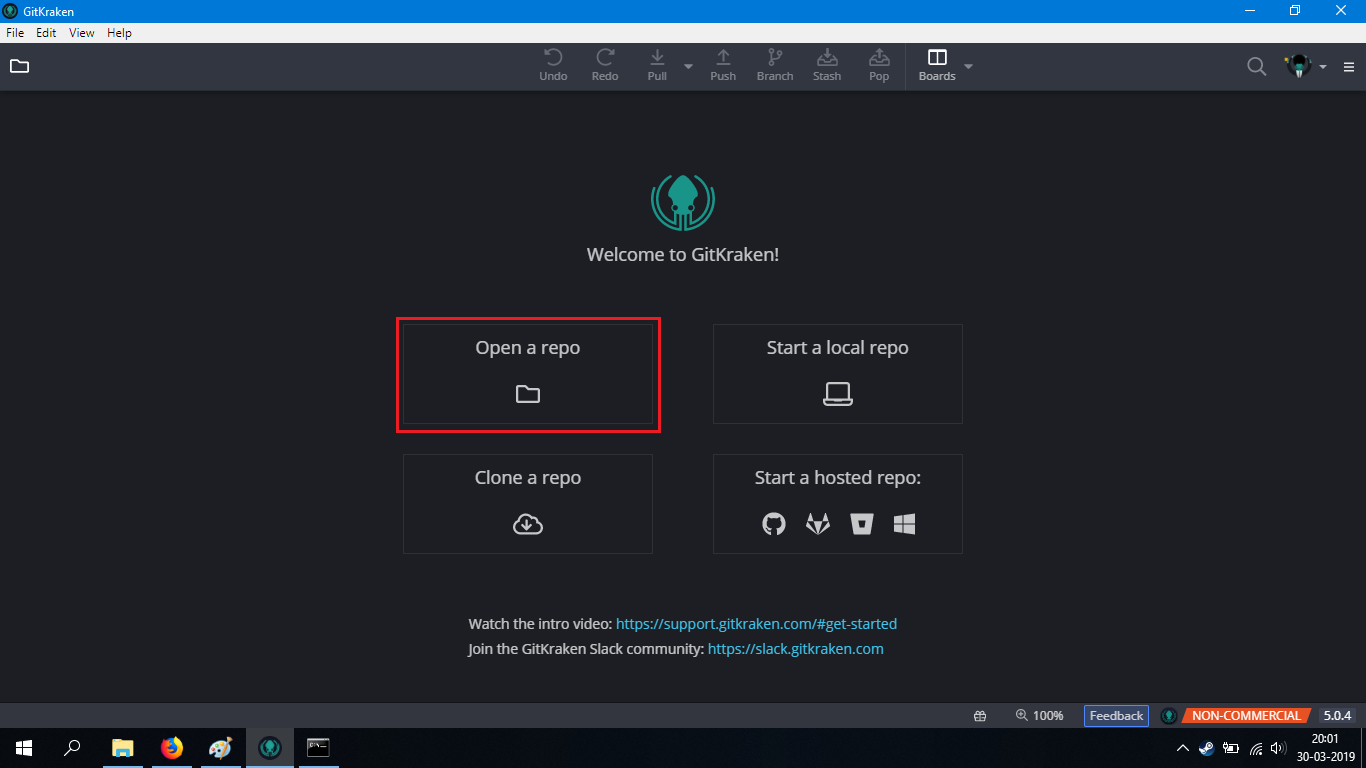Open the Paint app from taskbar
1366x768 pixels.
point(220,748)
